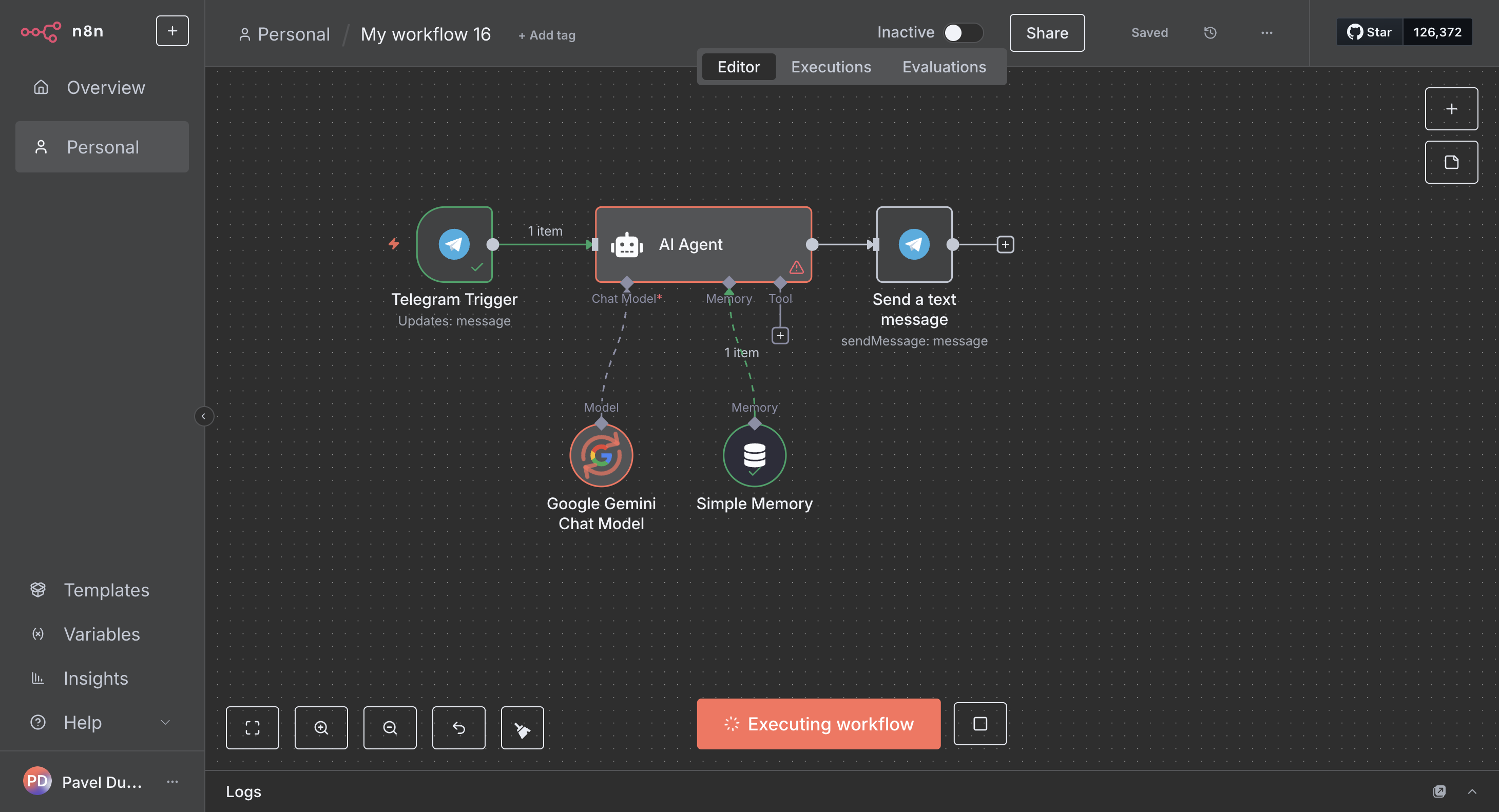This screenshot has width=1499, height=812.
Task: Expand the Logs panel chevron
Action: 1472,791
